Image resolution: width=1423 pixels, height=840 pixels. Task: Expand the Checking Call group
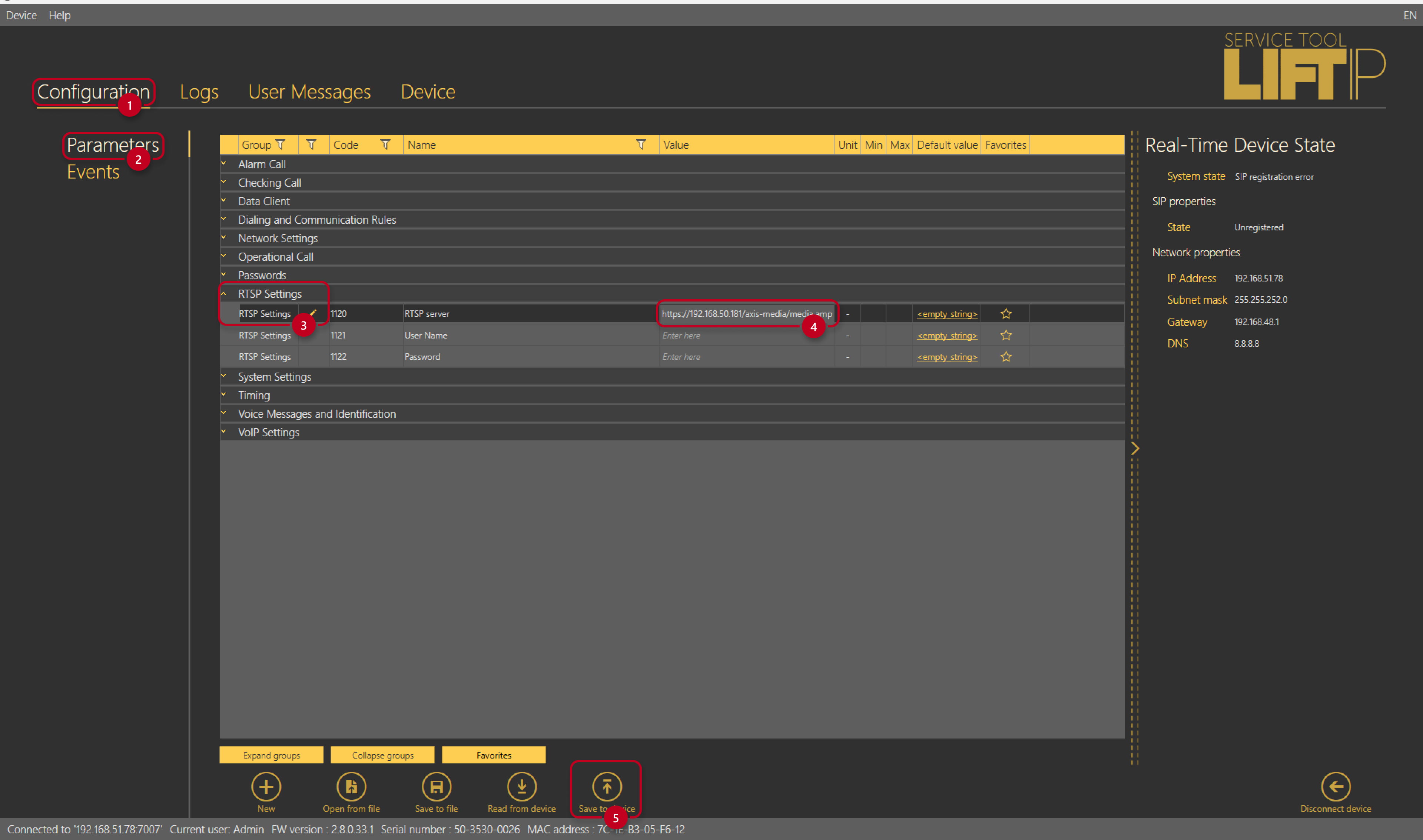pyautogui.click(x=224, y=182)
